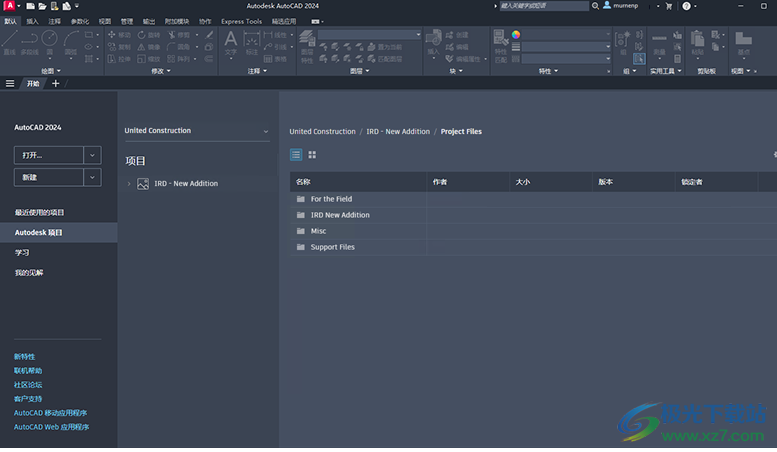Open the 联机帮助 link

(28, 371)
